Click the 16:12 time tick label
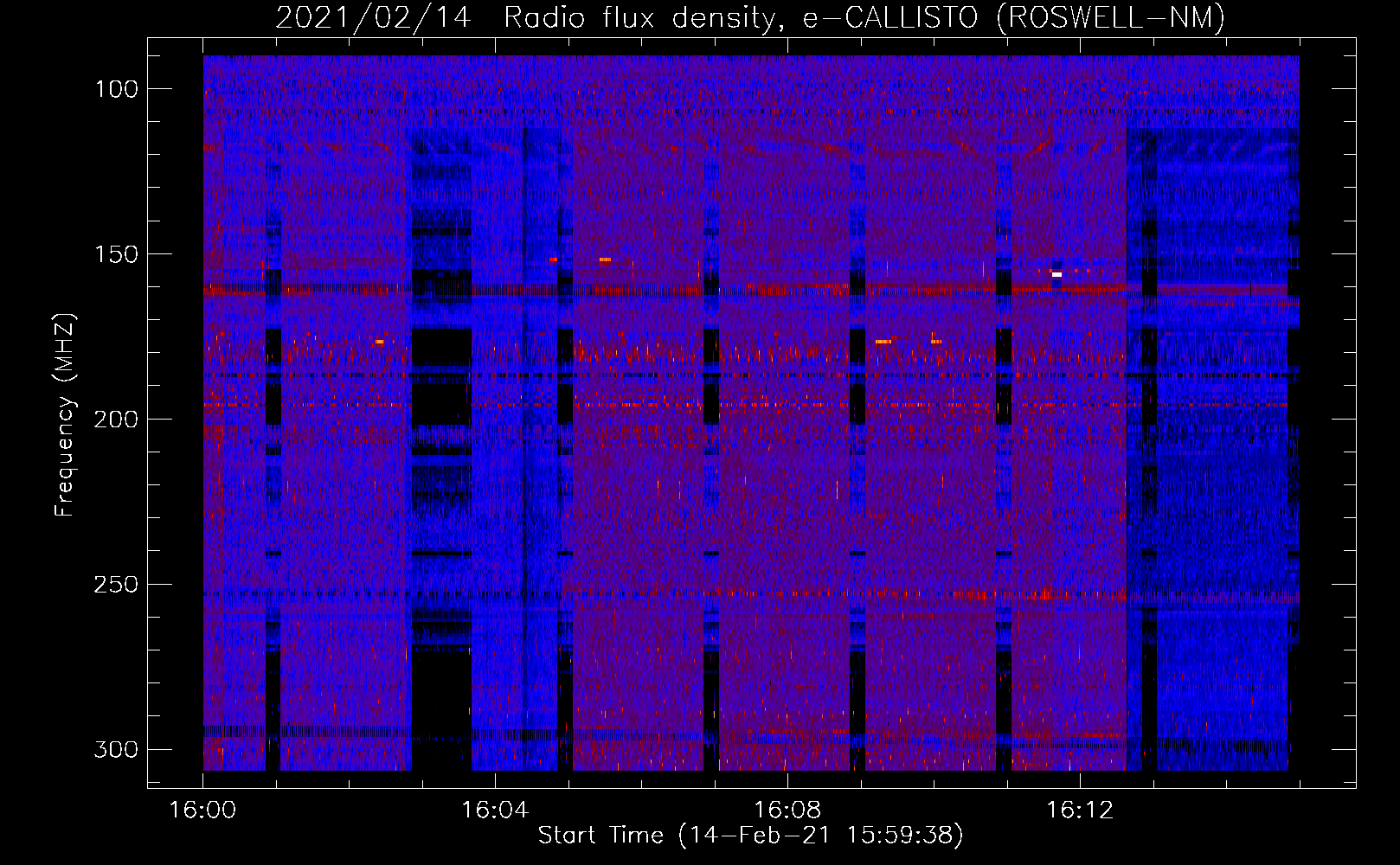 click(x=1080, y=811)
